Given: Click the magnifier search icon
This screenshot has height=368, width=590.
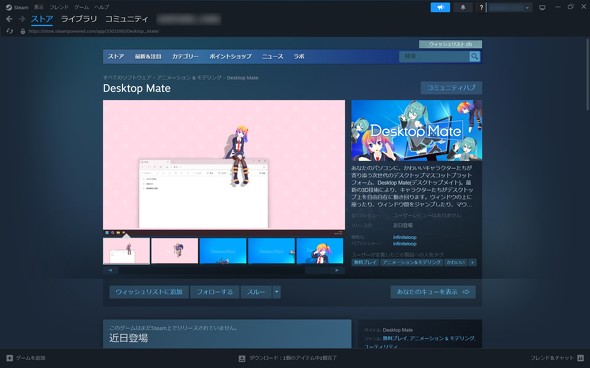Looking at the screenshot, I should pyautogui.click(x=475, y=56).
